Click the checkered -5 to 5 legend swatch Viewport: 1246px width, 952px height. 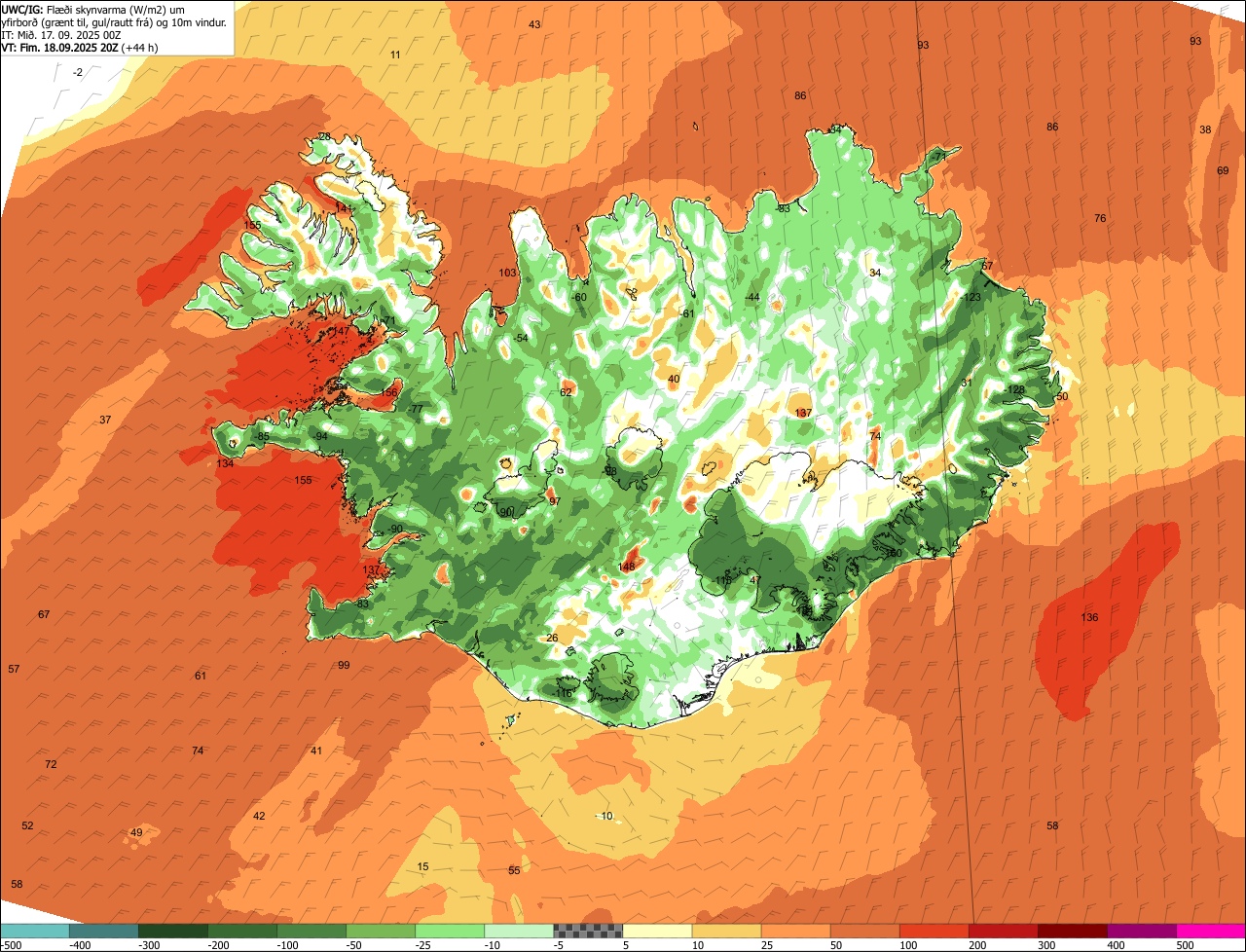(588, 931)
